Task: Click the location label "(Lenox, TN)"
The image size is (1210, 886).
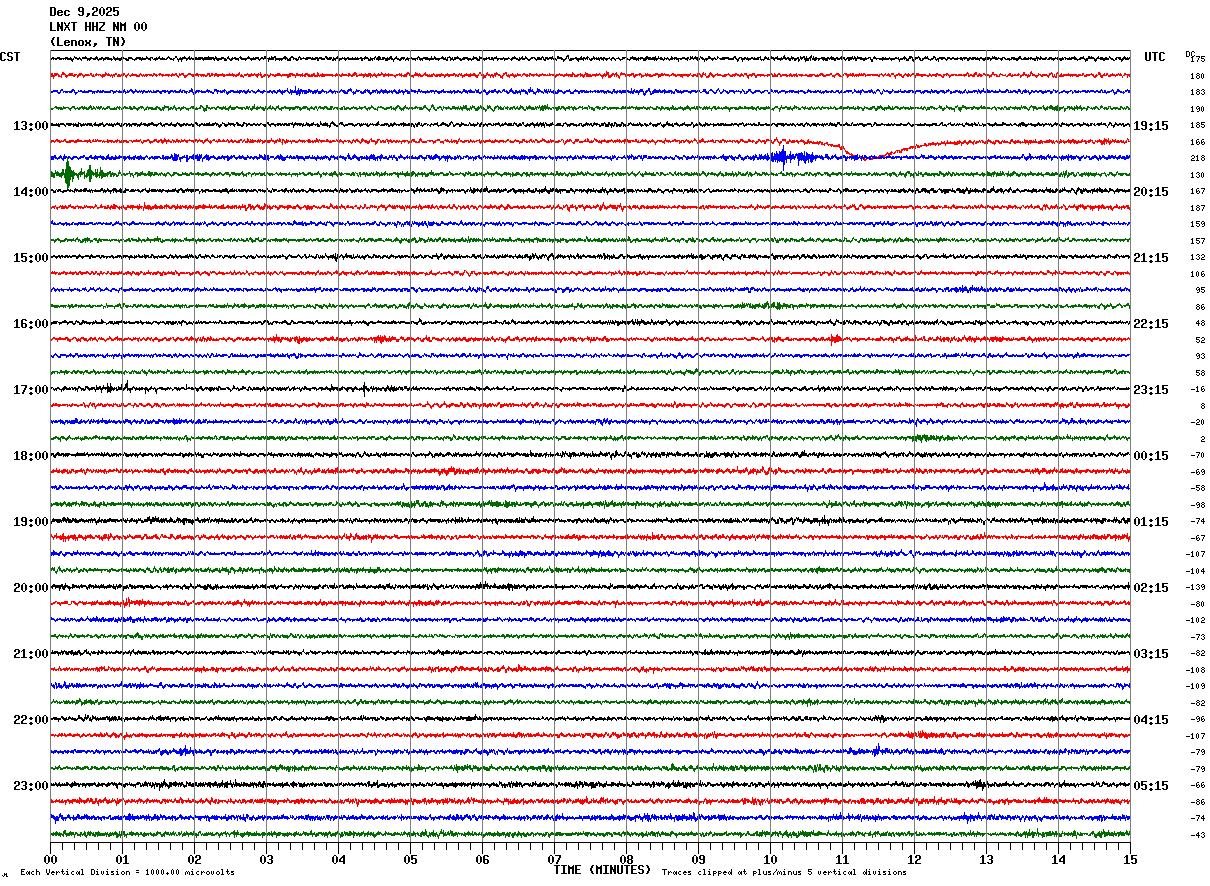Action: [88, 42]
